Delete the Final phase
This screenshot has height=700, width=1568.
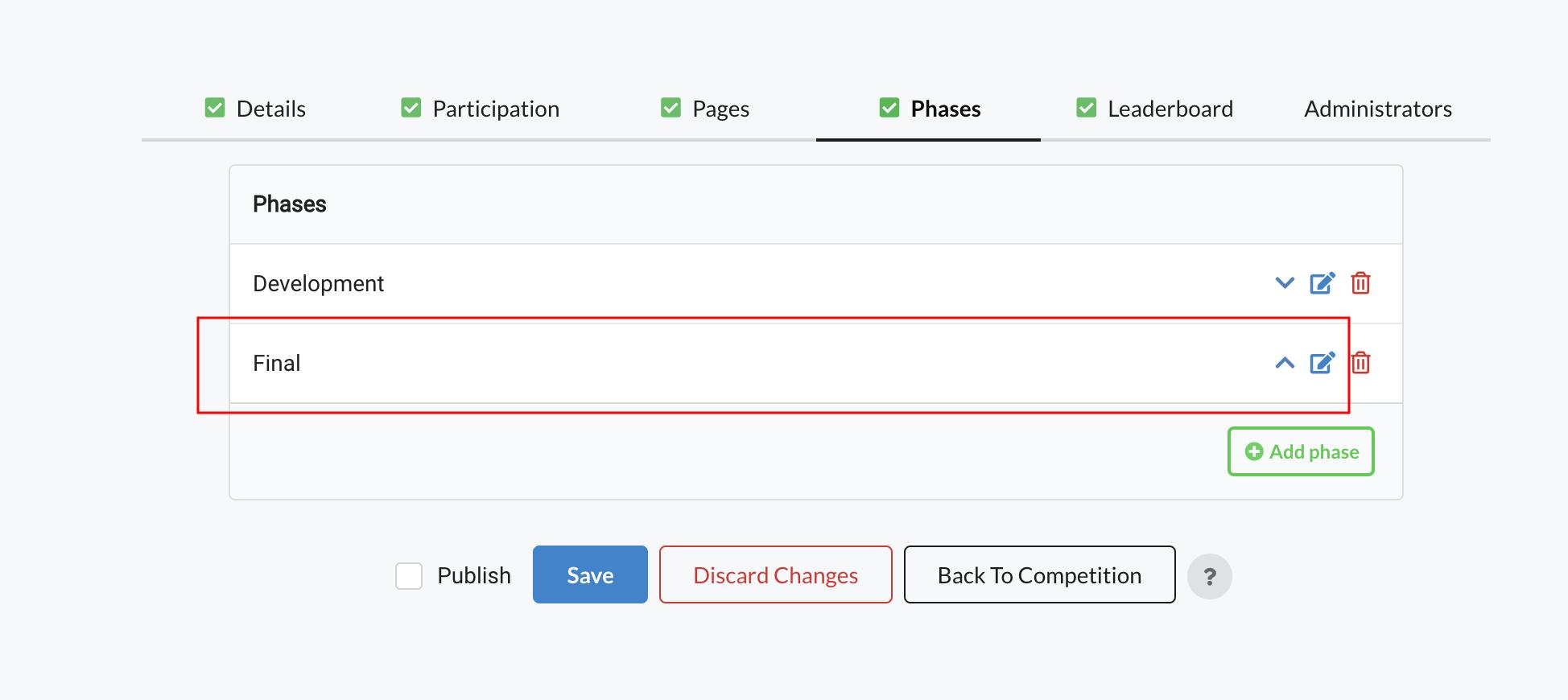point(1360,363)
